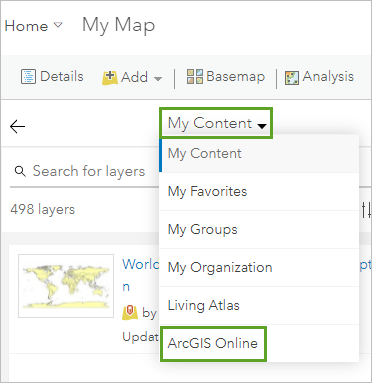Screen dimensions: 372x383
Task: Open the Details panel
Action: coord(52,77)
